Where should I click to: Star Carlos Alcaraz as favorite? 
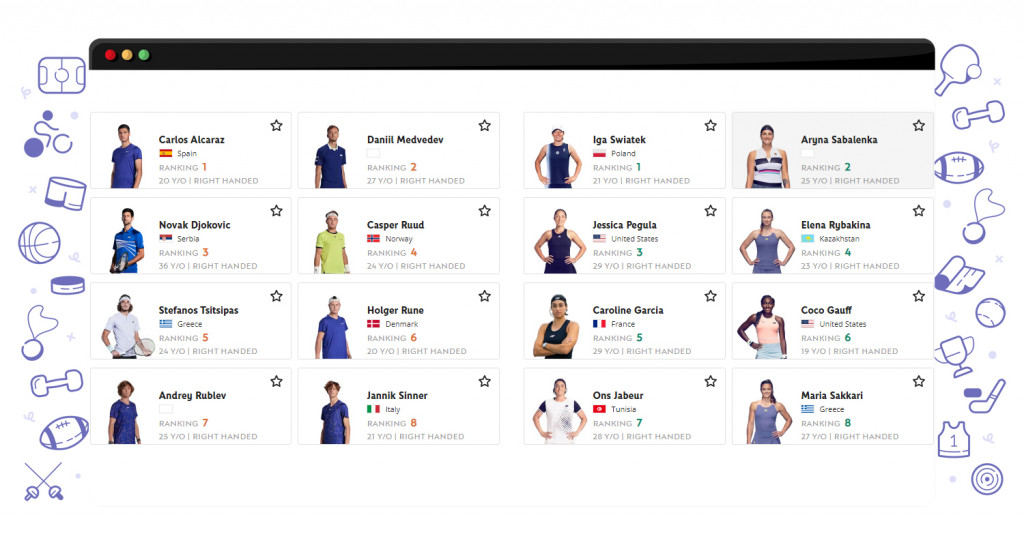click(x=276, y=126)
